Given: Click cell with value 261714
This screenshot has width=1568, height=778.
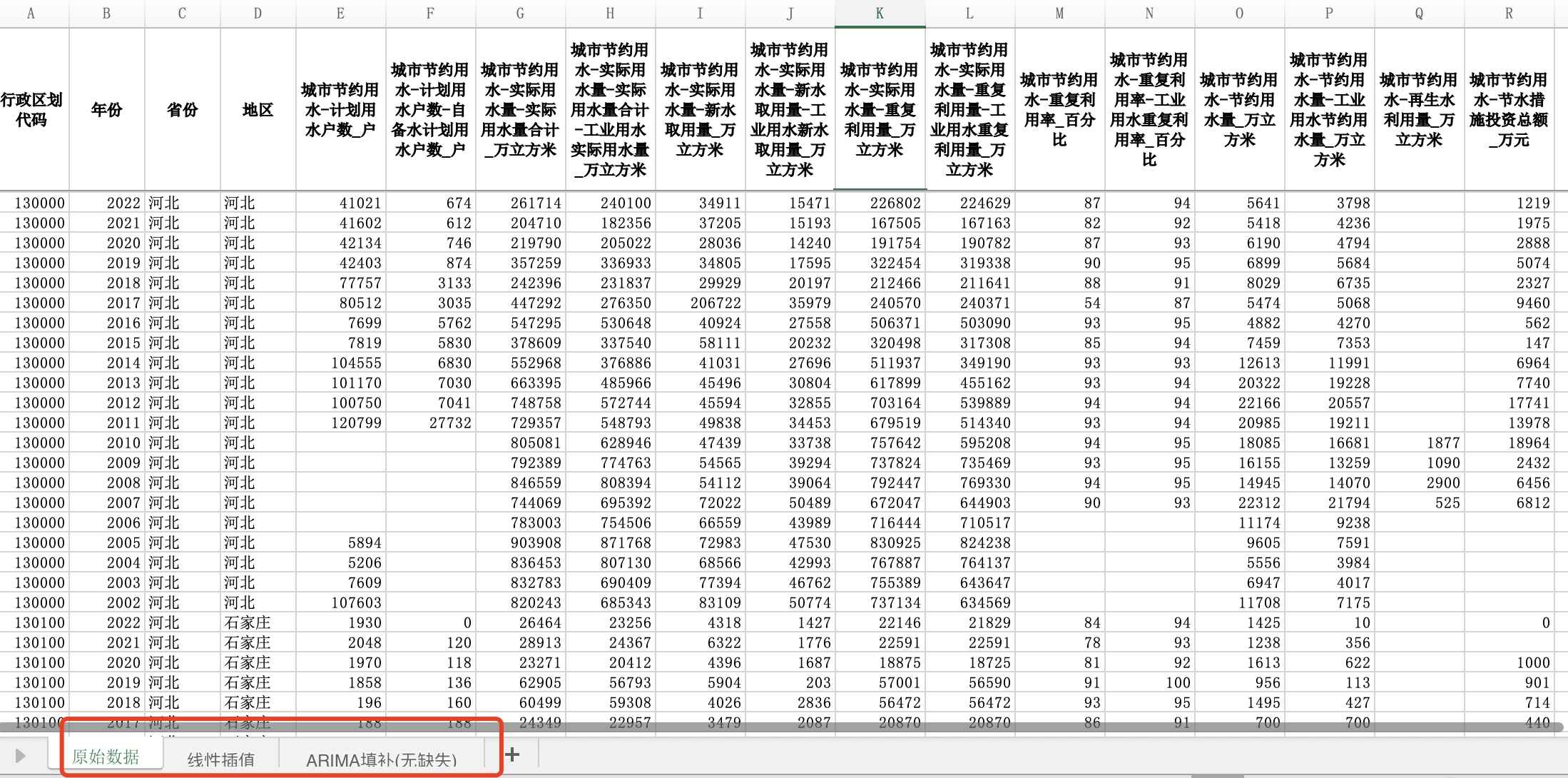Looking at the screenshot, I should (535, 203).
